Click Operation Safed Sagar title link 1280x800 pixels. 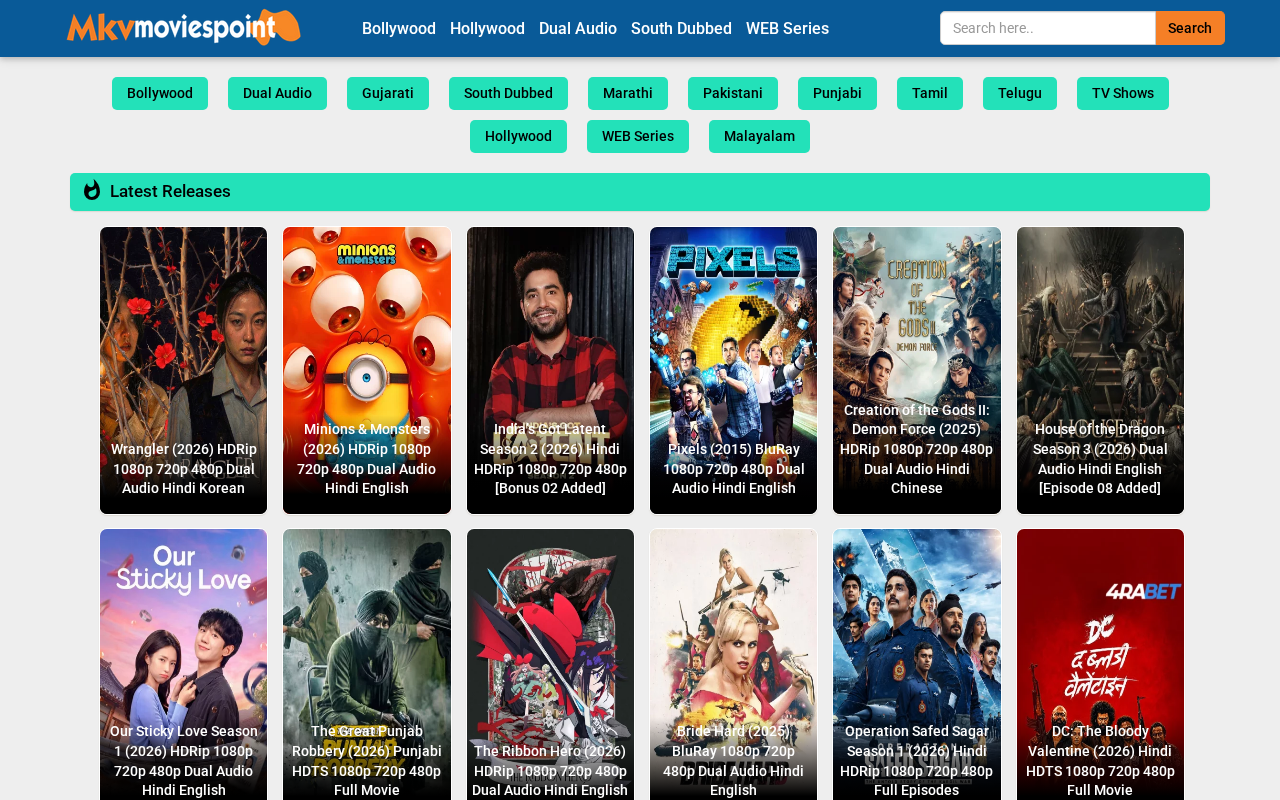pyautogui.click(x=917, y=761)
